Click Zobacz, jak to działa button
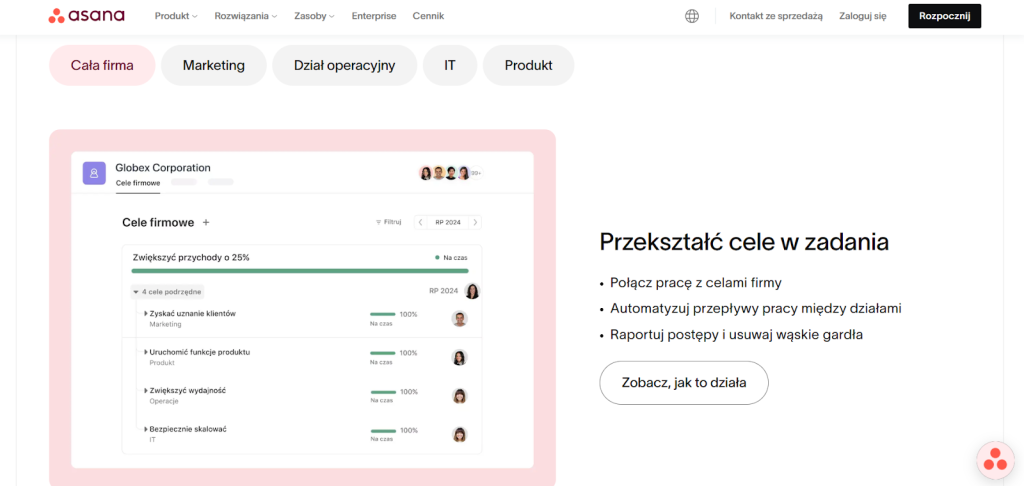This screenshot has height=486, width=1024. pos(684,383)
